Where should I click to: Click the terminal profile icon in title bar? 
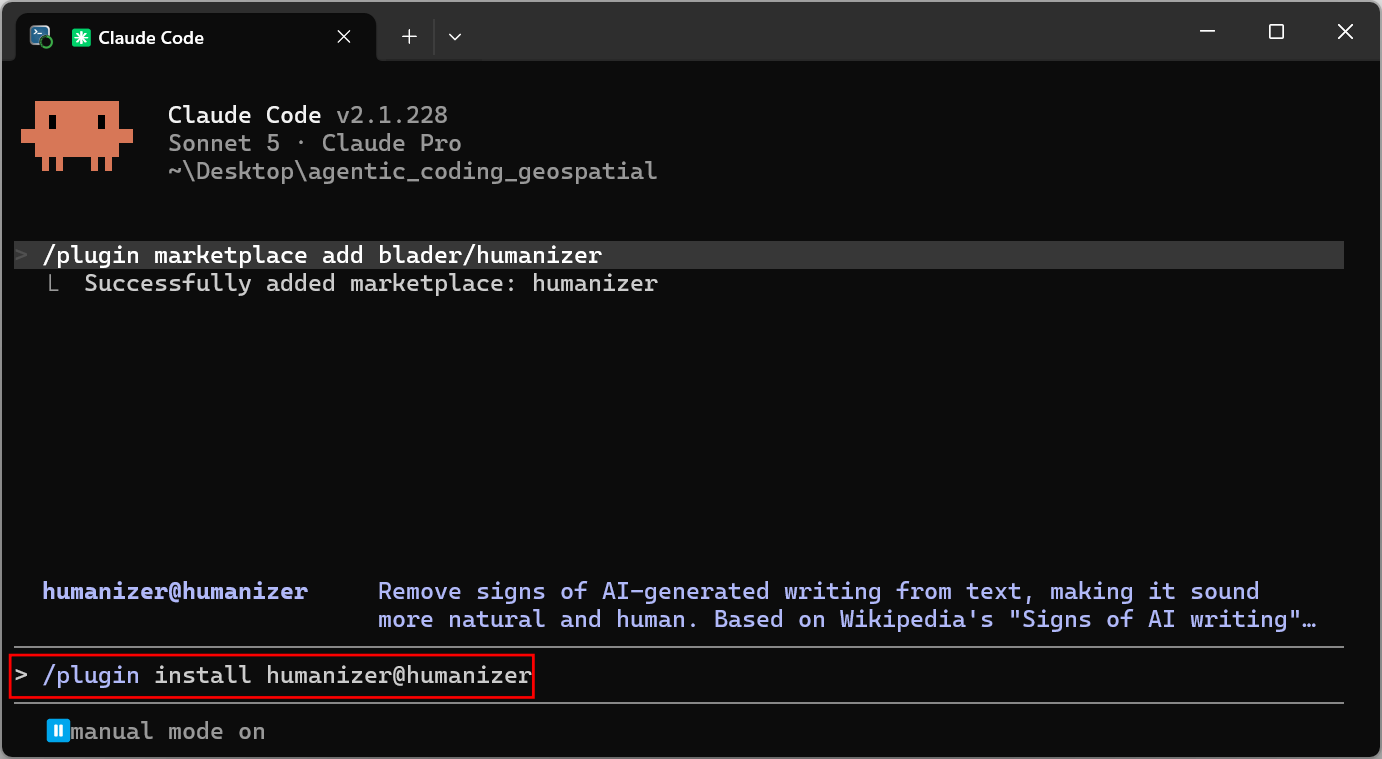(41, 37)
